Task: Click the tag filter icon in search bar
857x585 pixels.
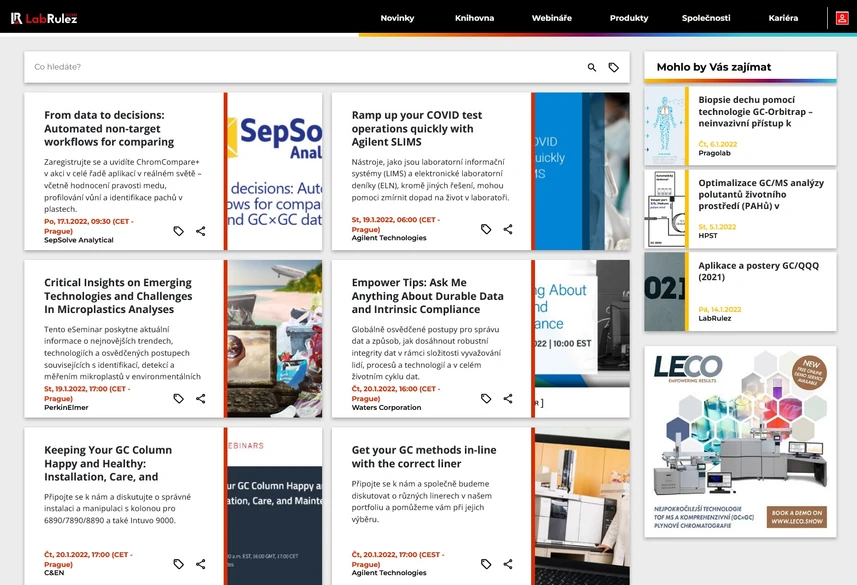Action: point(614,67)
